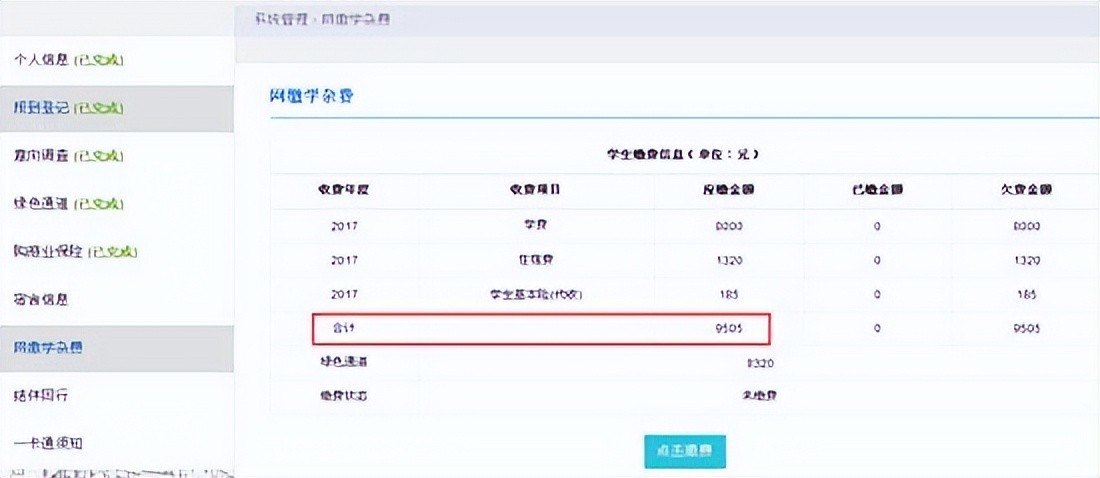Select the 宿舍信息 sidebar entry
Viewport: 1100px width, 478px height.
(41, 299)
